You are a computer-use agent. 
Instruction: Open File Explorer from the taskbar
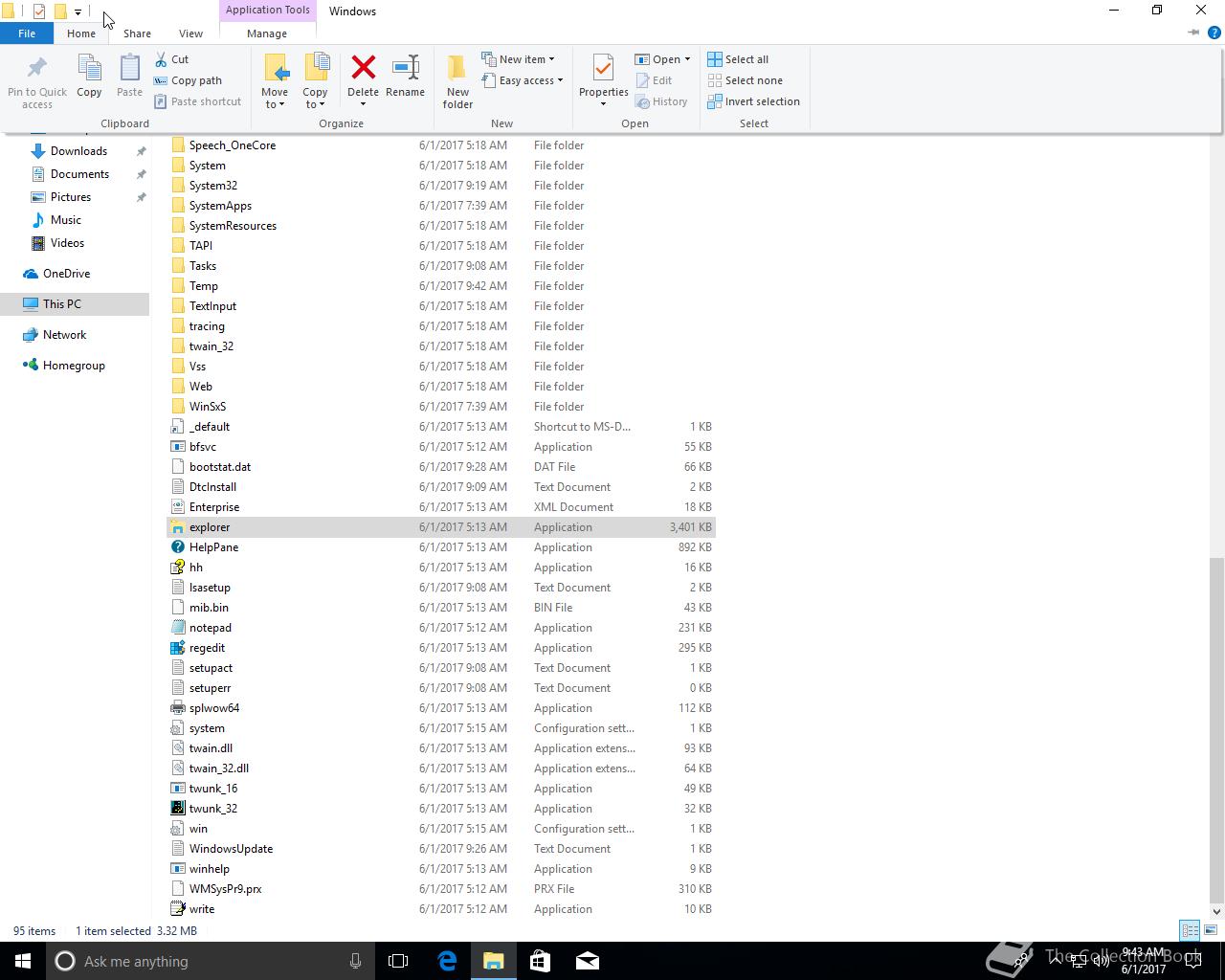(493, 961)
